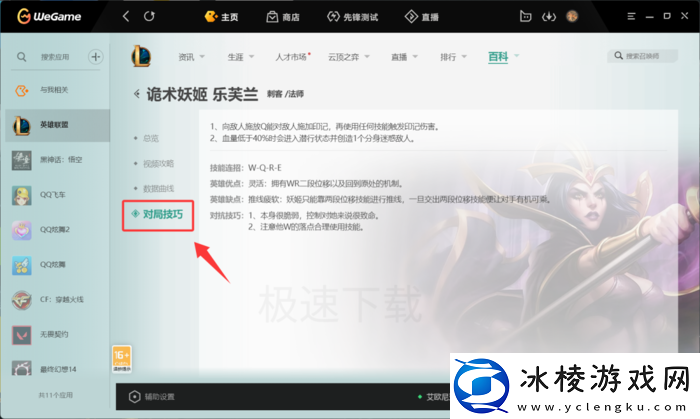This screenshot has width=700, height=419.
Task: Click the WeGame logo
Action: (49, 17)
